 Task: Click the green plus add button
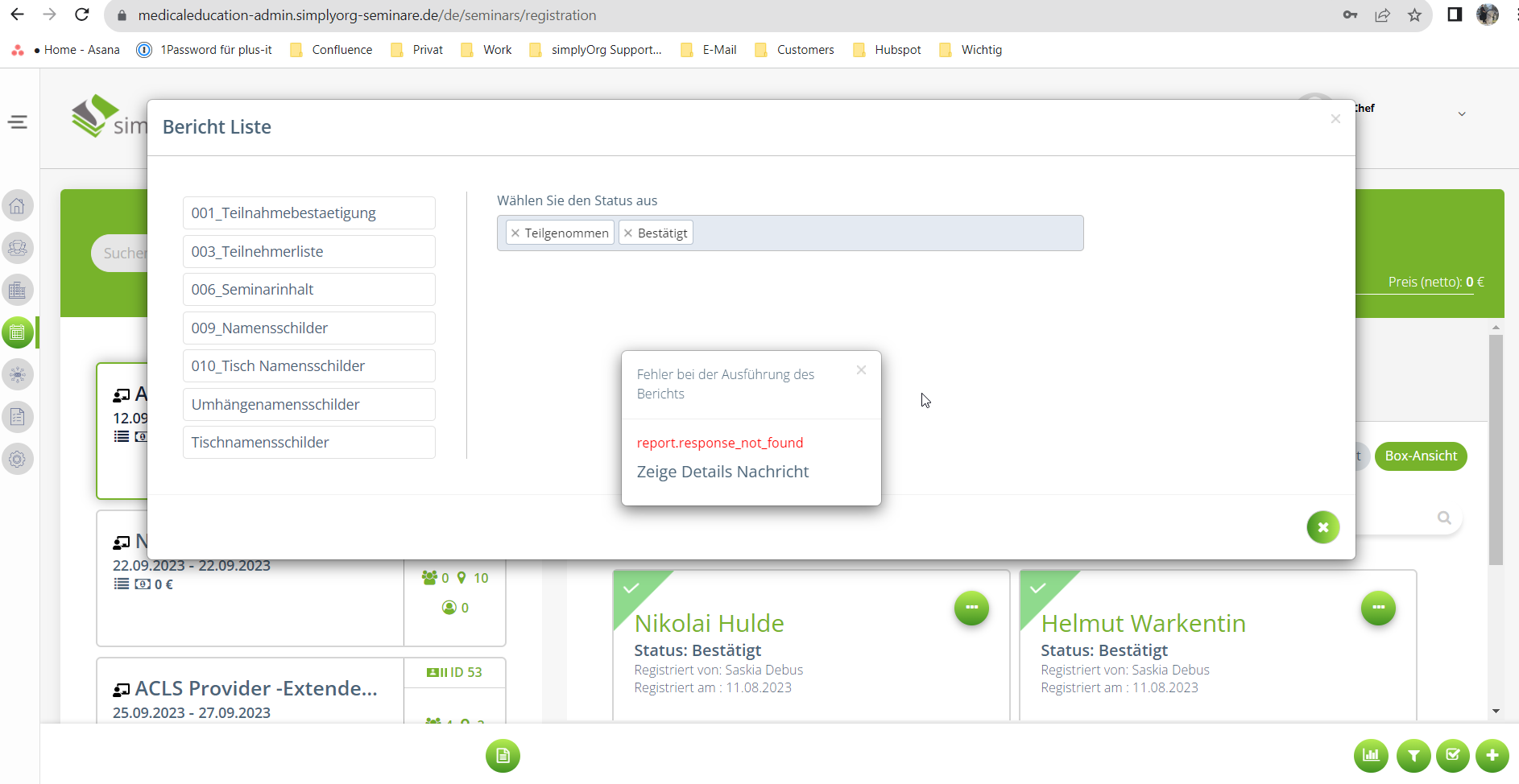(x=1492, y=755)
